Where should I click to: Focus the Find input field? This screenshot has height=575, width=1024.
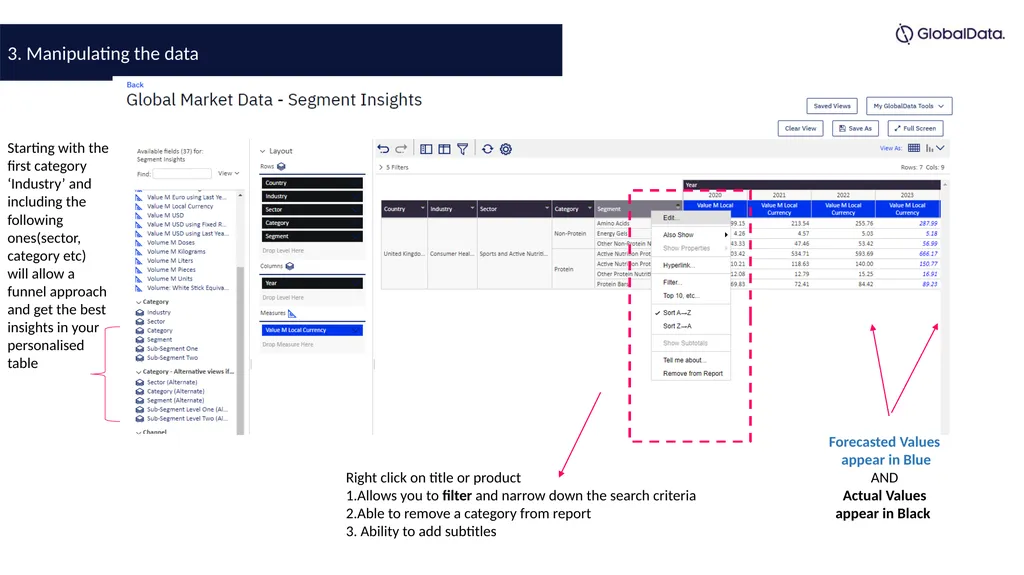[x=182, y=174]
